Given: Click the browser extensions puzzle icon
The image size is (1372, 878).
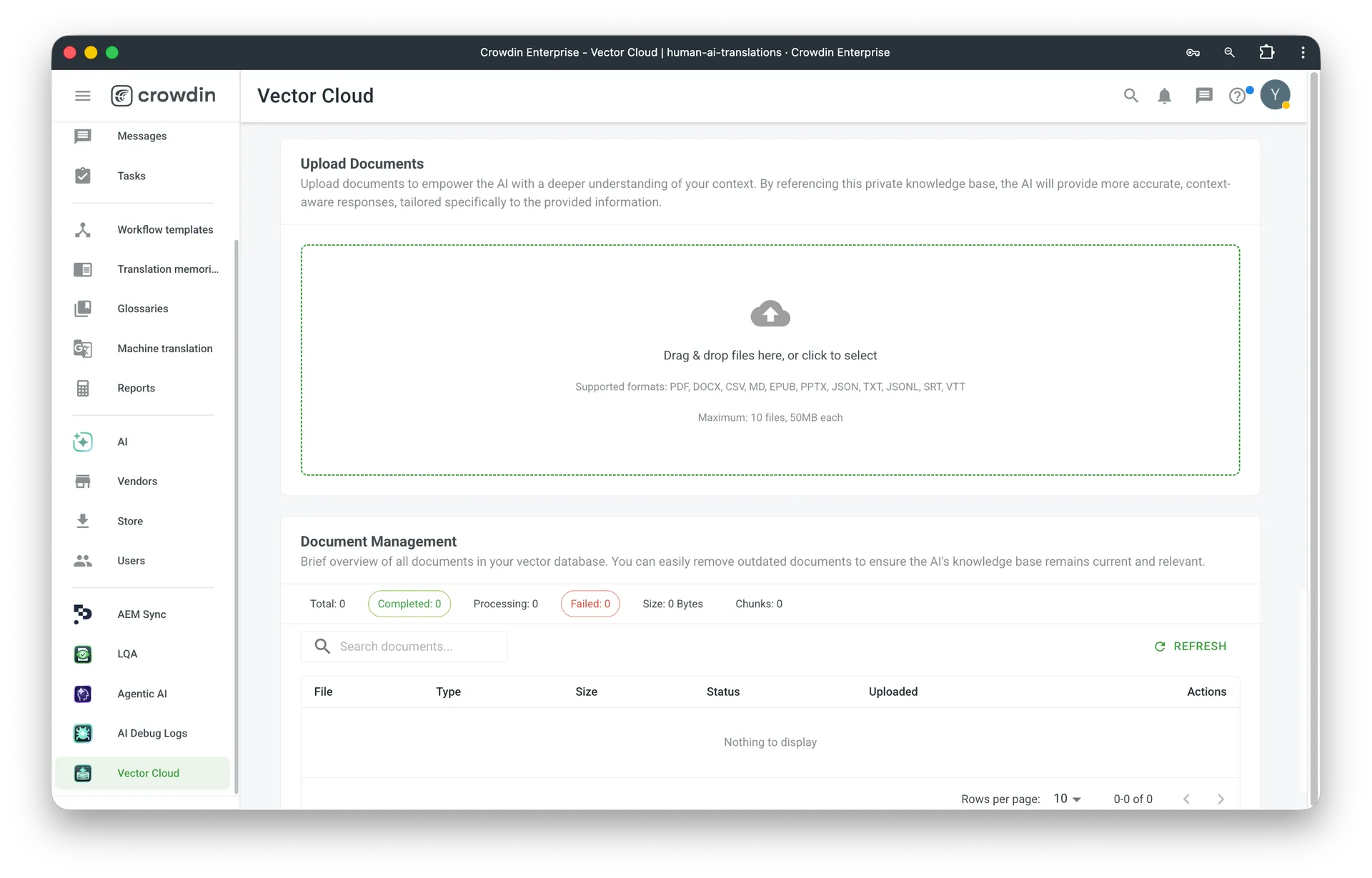Looking at the screenshot, I should pos(1266,52).
